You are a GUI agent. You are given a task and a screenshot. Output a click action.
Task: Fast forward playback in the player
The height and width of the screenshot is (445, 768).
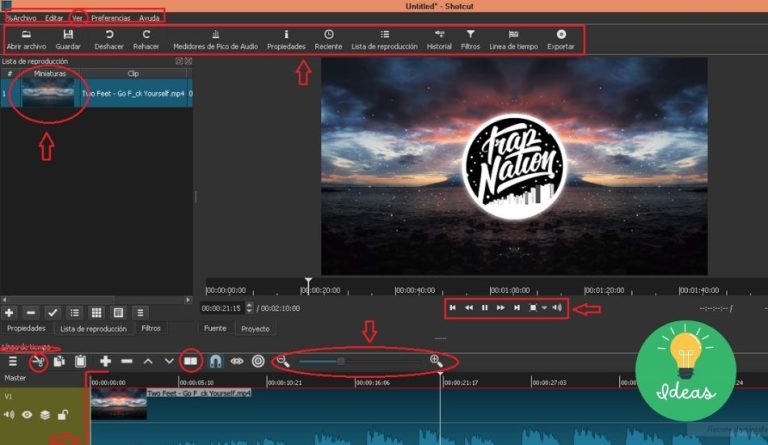coord(501,307)
